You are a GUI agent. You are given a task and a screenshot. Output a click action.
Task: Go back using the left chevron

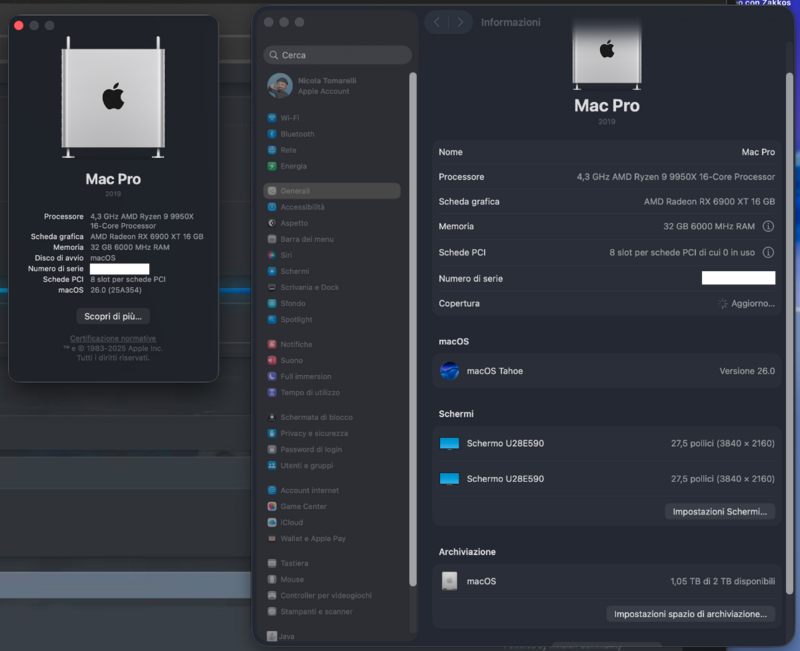(x=436, y=22)
